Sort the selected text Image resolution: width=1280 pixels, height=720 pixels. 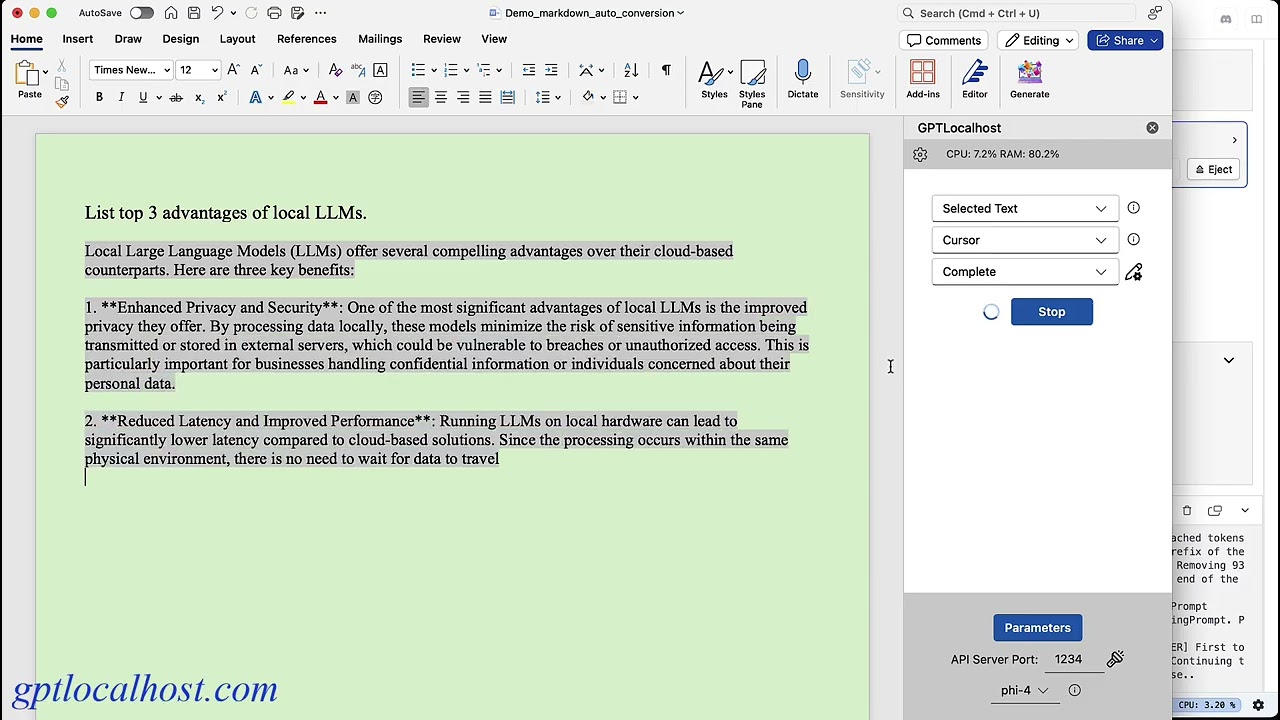631,70
